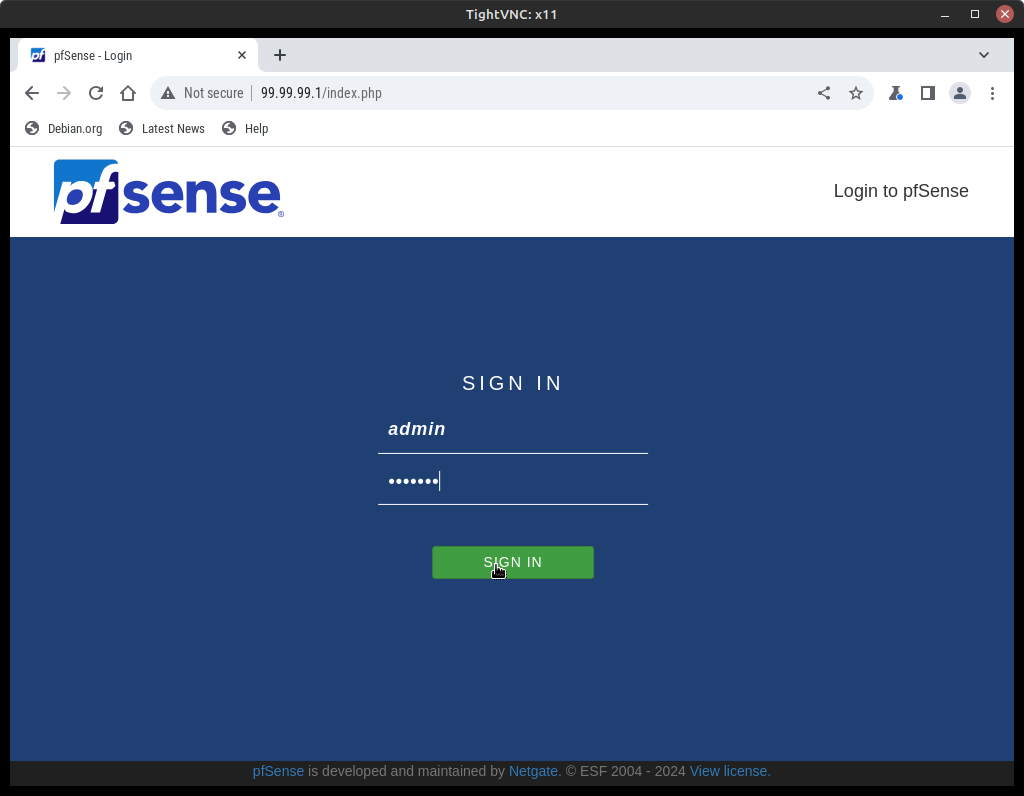Bookmark this page with the star icon

(x=856, y=93)
